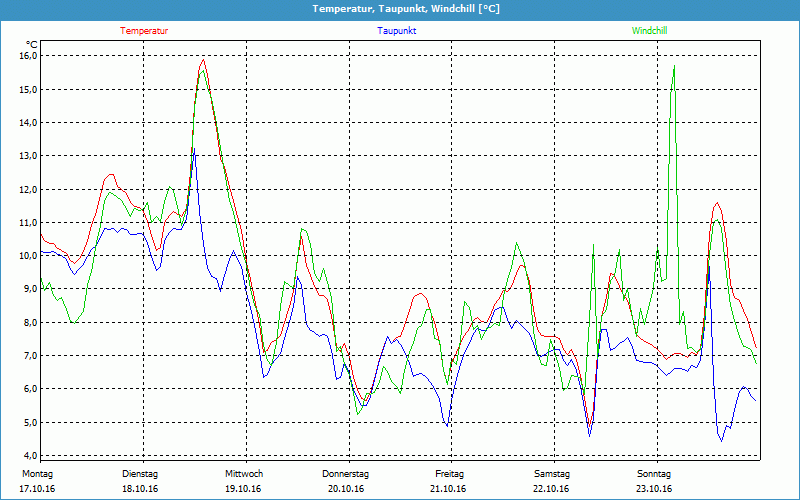Click the 9,0 y-axis value
The image size is (800, 500).
(x=31, y=289)
